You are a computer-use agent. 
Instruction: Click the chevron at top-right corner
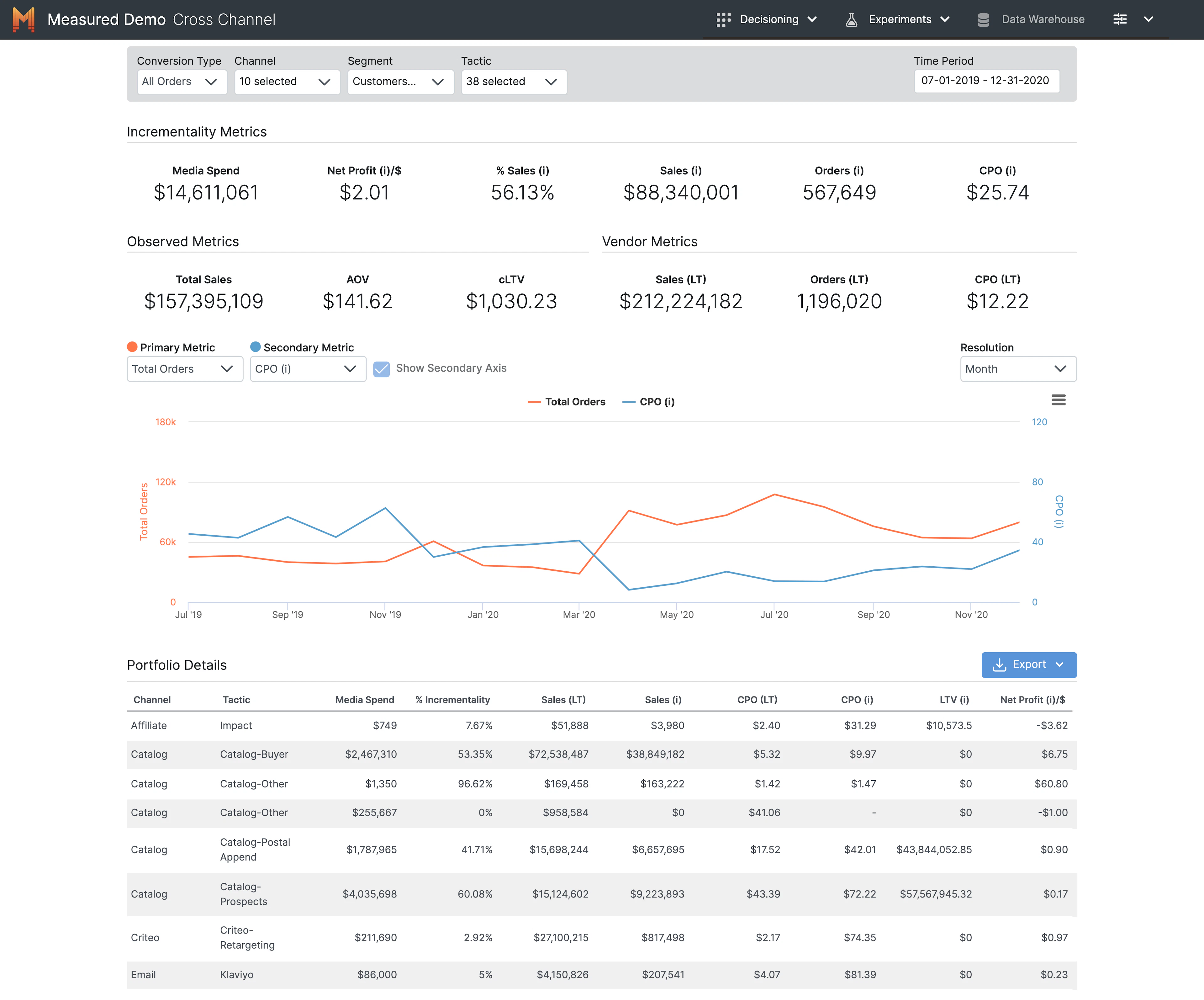click(1149, 19)
